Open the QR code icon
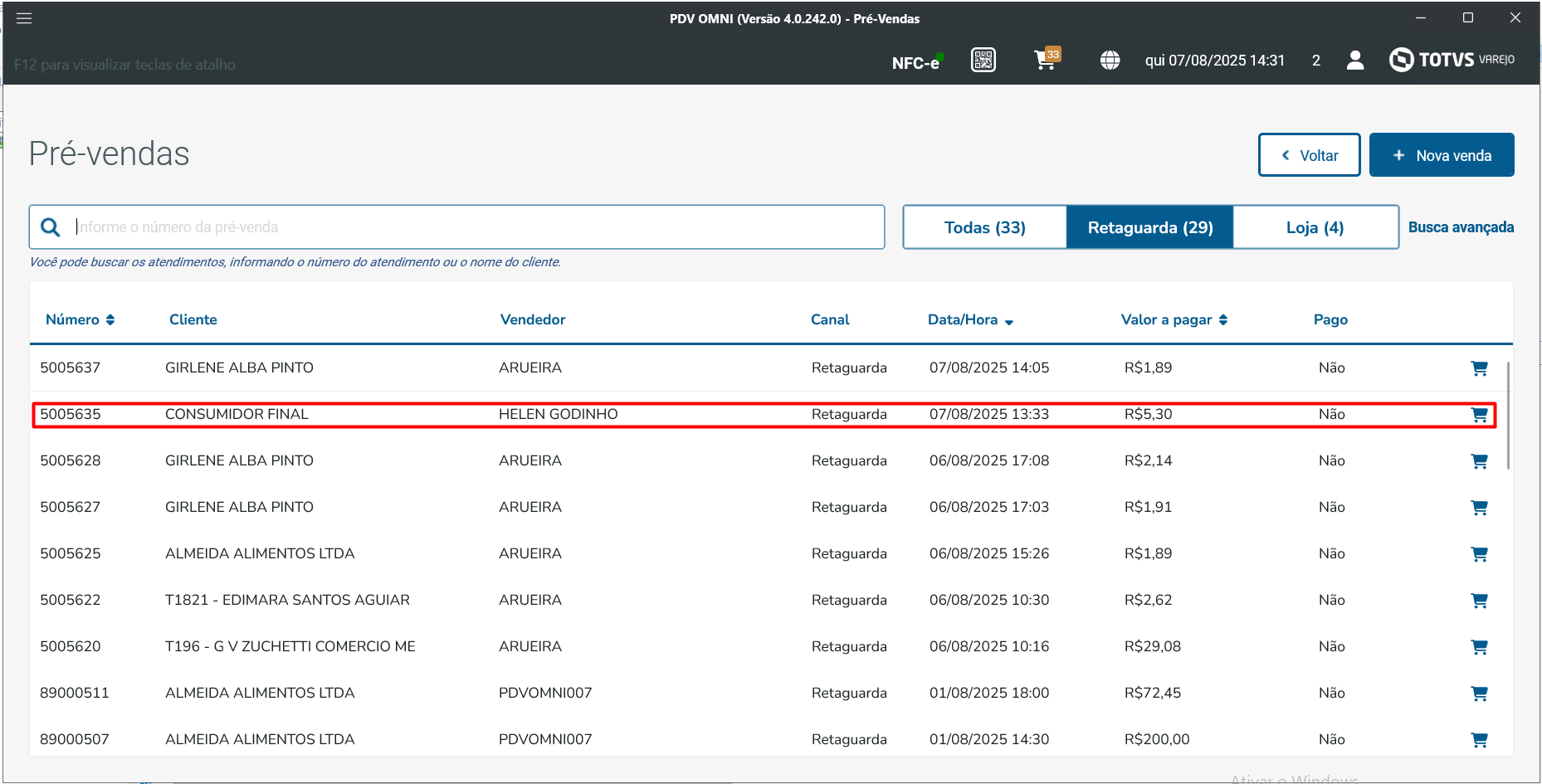Viewport: 1542px width, 784px height. tap(983, 60)
